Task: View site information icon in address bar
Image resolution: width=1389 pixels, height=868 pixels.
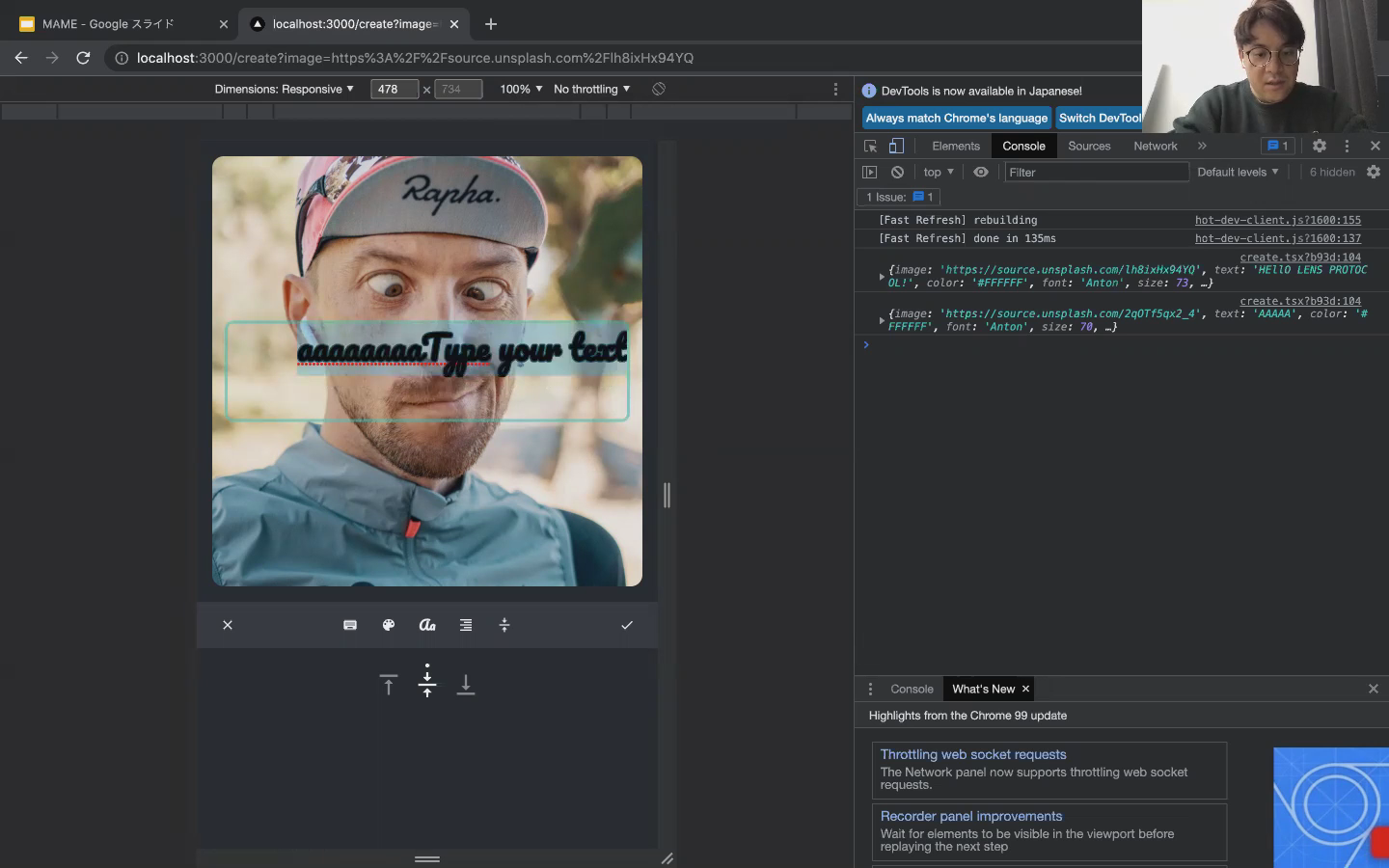Action: pyautogui.click(x=122, y=58)
